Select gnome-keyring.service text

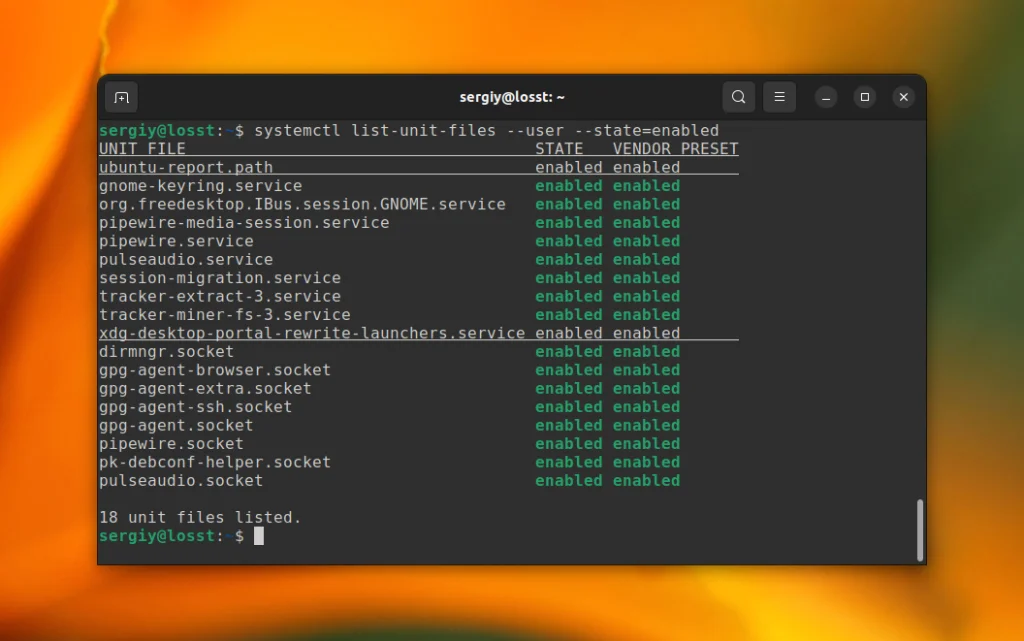200,185
